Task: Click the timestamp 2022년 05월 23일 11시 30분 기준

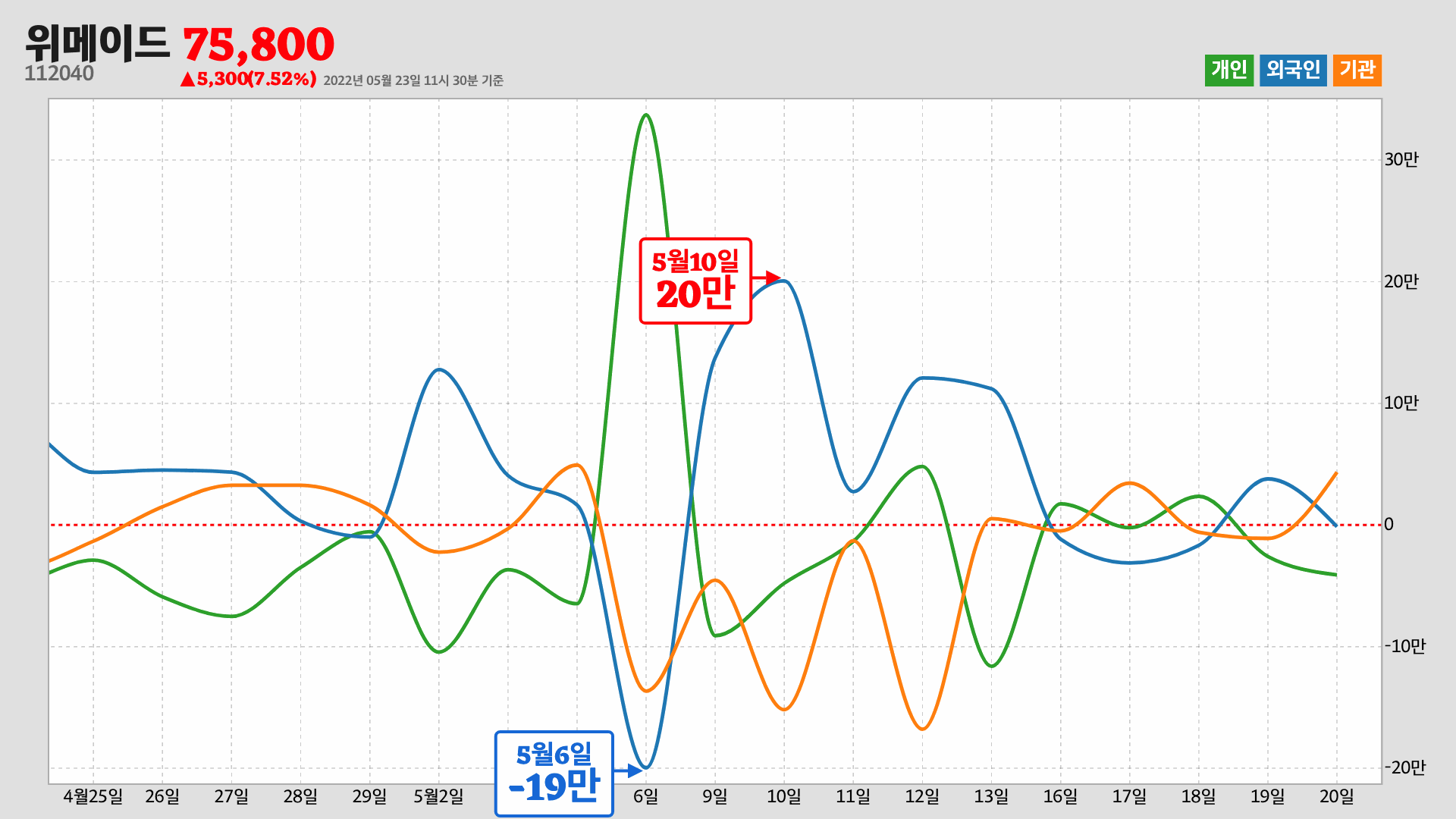Action: [413, 80]
